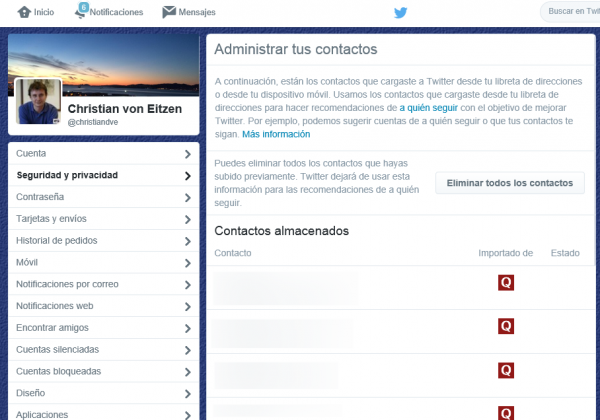This screenshot has height=420, width=600.
Task: Click the profile photo thumbnail
Action: coord(38,101)
